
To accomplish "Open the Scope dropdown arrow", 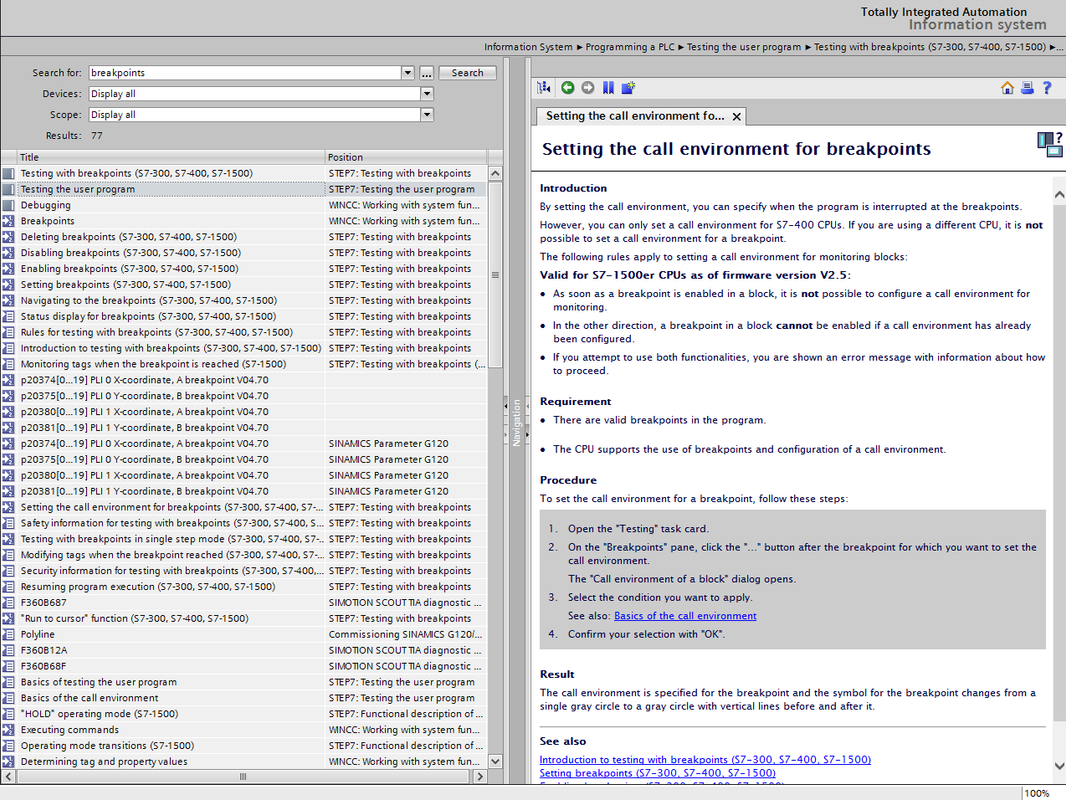I will coord(427,115).
